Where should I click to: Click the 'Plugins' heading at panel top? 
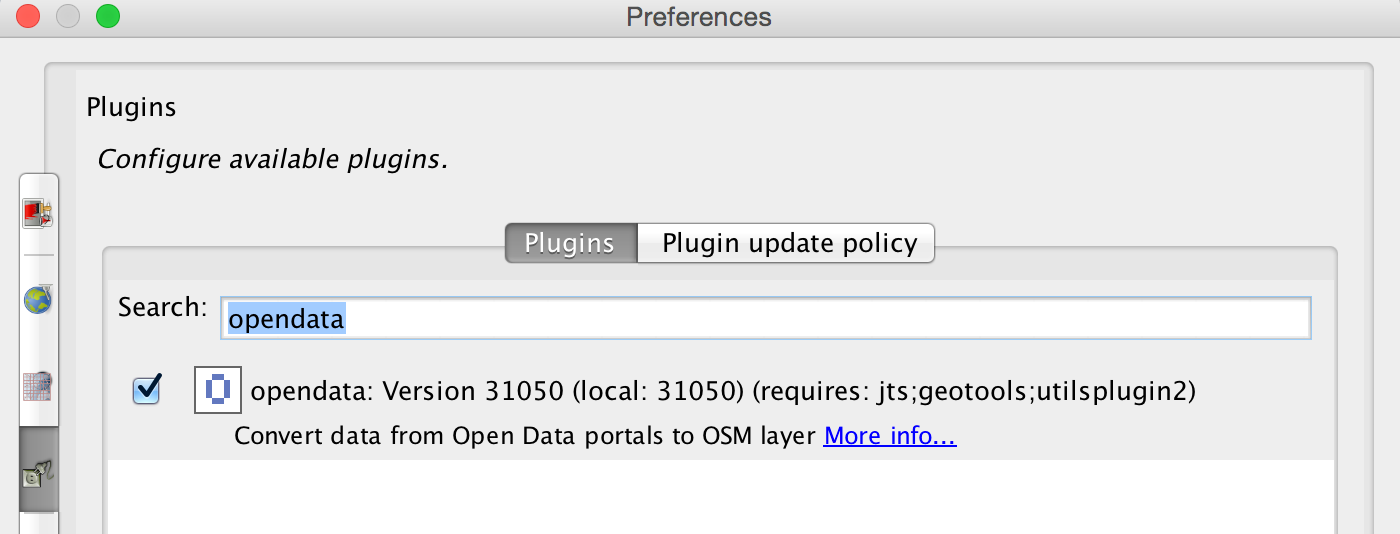click(x=131, y=107)
